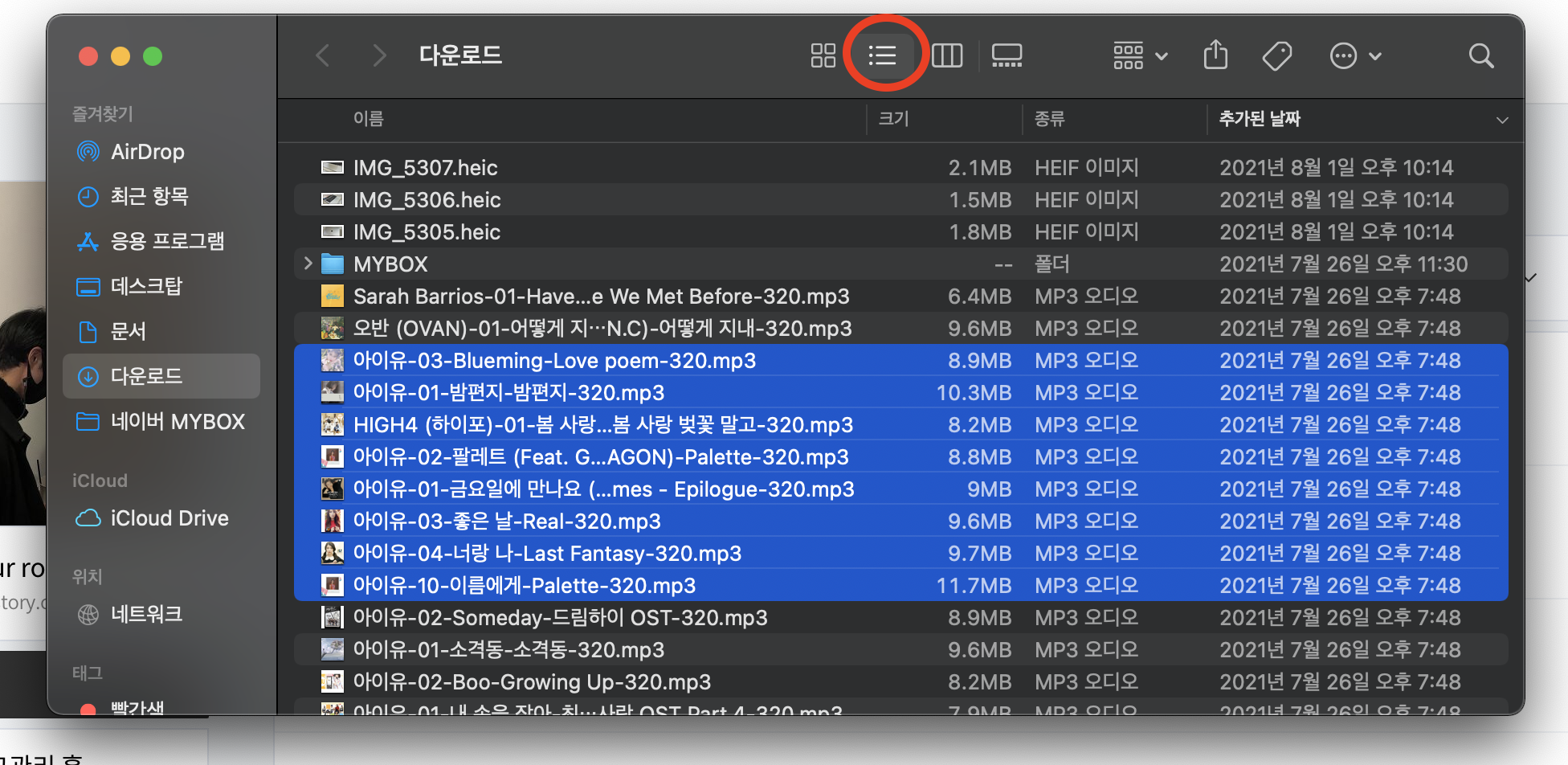Open 최근 항목 in the sidebar
The width and height of the screenshot is (1568, 765).
tap(161, 196)
